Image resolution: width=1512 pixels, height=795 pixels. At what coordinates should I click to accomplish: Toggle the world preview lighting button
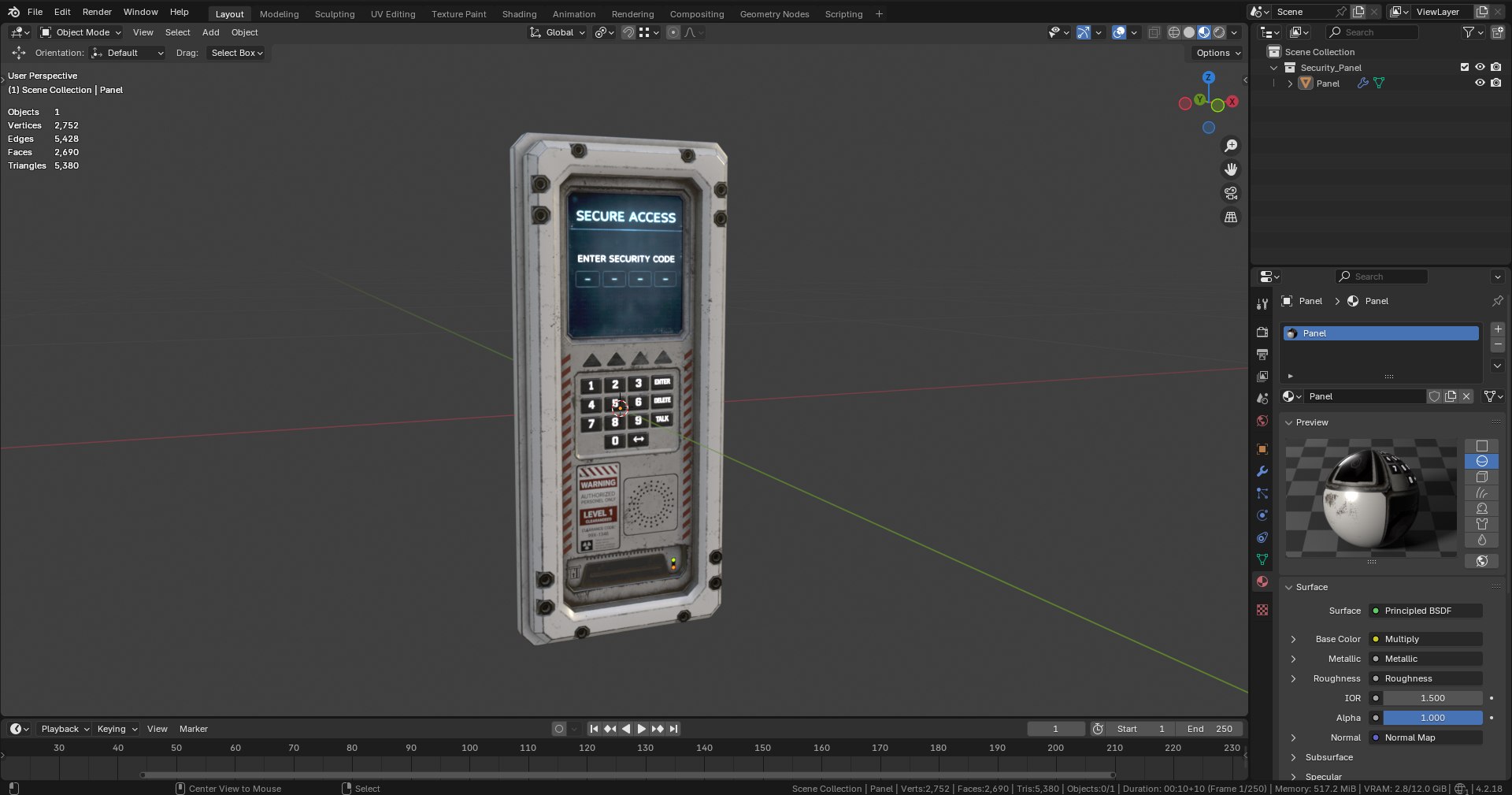1481,561
